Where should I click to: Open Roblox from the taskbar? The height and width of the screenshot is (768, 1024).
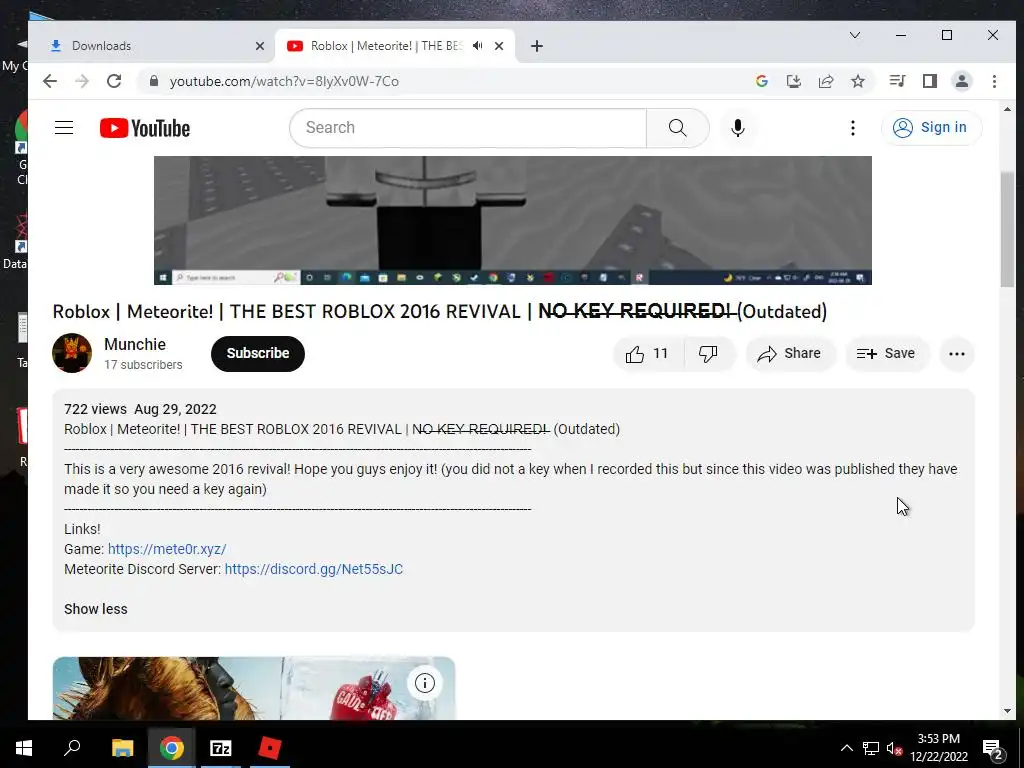270,748
